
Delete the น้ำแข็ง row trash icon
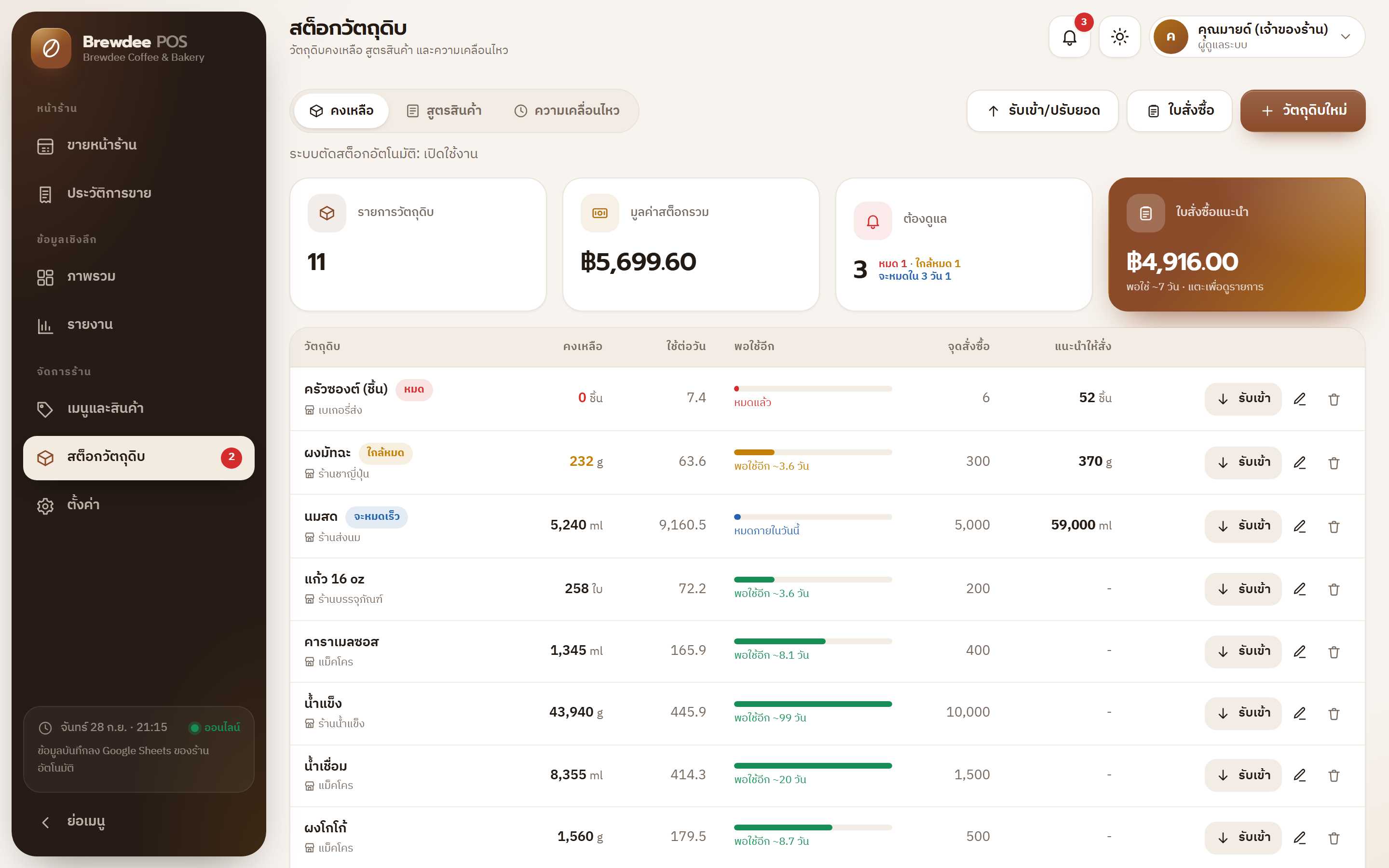pyautogui.click(x=1334, y=713)
